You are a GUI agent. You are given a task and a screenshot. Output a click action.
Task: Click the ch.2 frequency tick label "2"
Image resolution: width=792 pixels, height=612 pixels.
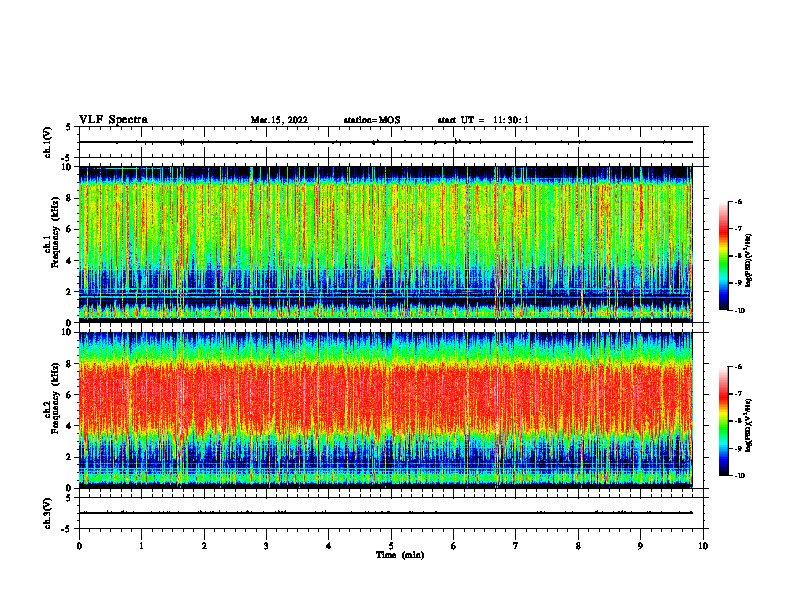[x=71, y=457]
